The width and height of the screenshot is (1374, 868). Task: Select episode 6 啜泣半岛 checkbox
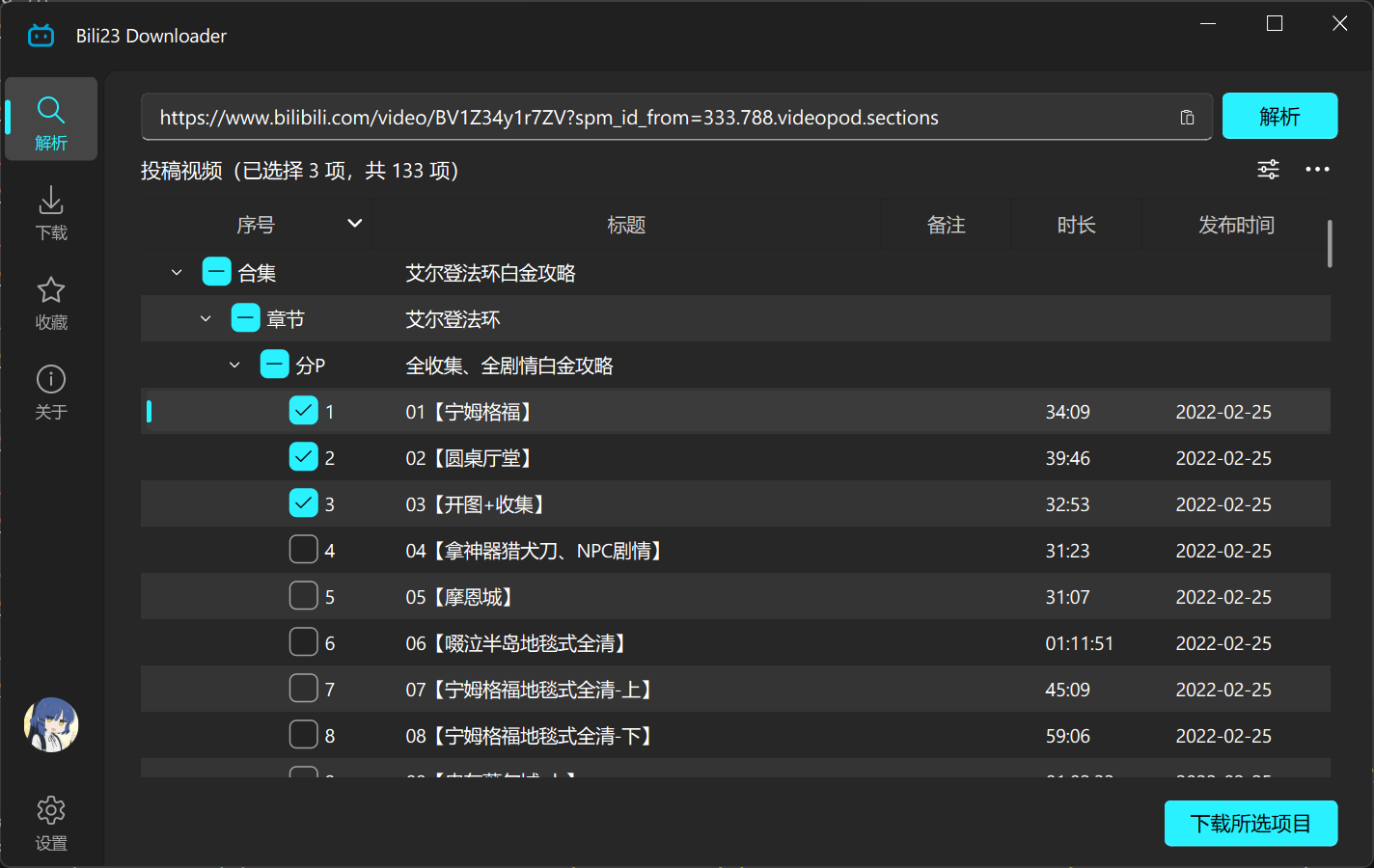pos(304,642)
